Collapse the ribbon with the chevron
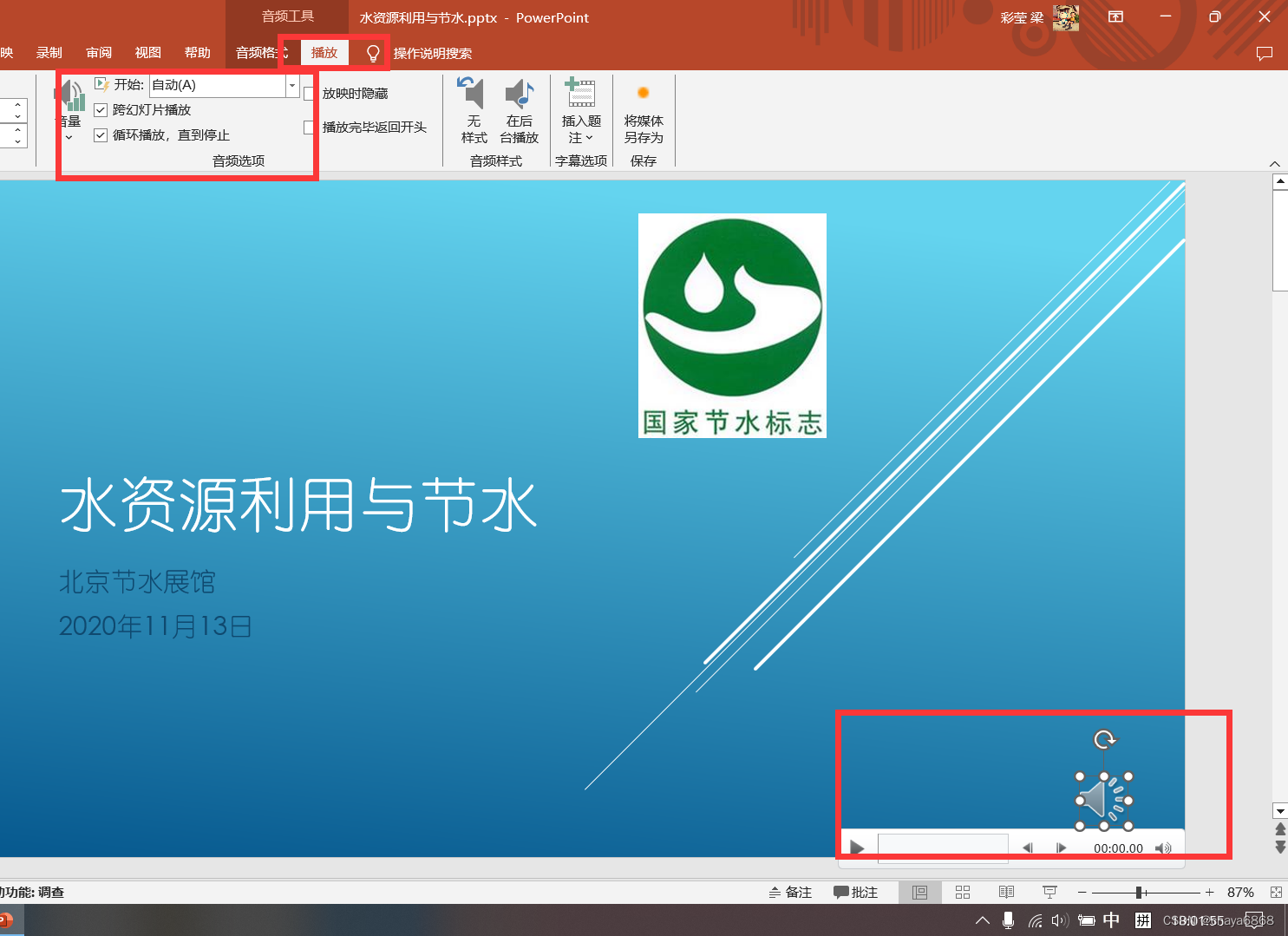The width and height of the screenshot is (1288, 936). (x=1274, y=164)
